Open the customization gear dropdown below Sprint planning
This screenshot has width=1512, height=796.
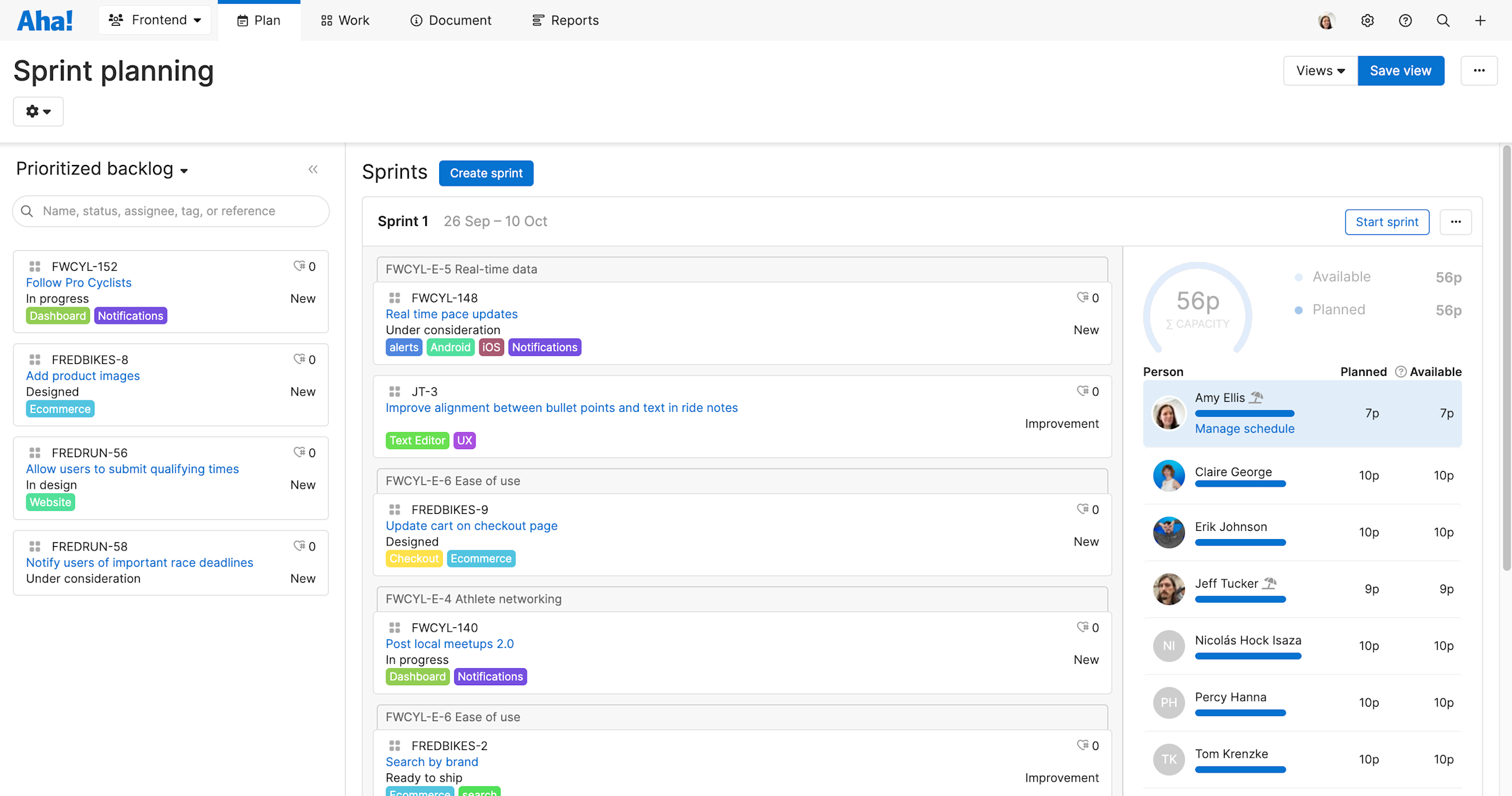pos(38,111)
